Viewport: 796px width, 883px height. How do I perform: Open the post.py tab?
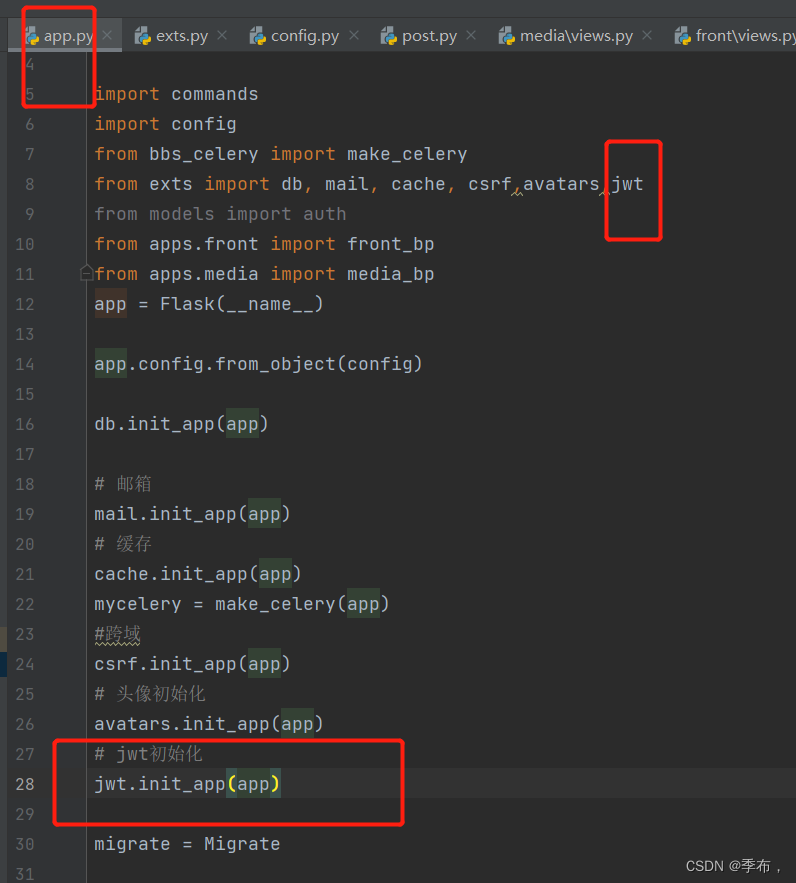click(430, 36)
